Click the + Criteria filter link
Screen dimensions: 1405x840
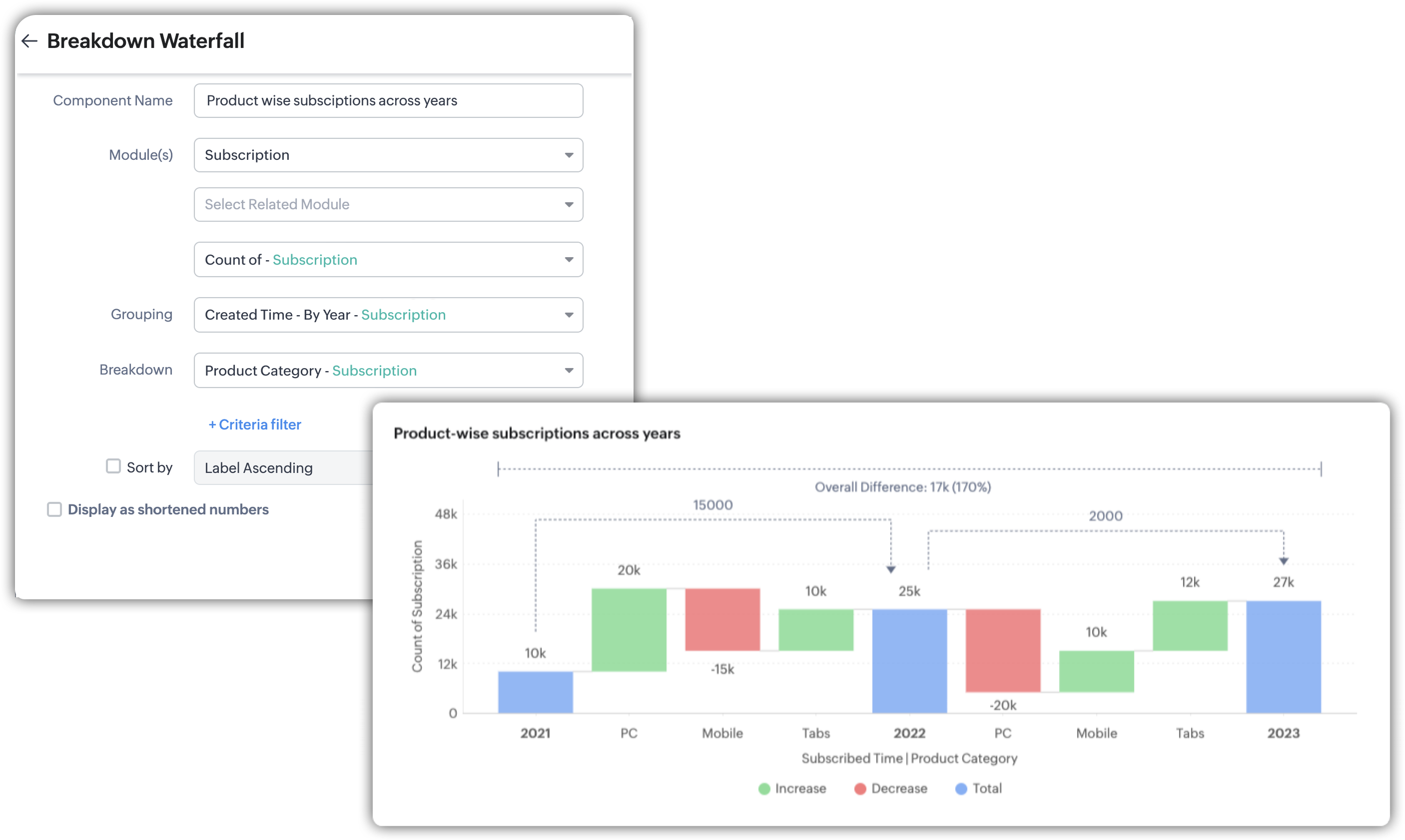(x=255, y=424)
